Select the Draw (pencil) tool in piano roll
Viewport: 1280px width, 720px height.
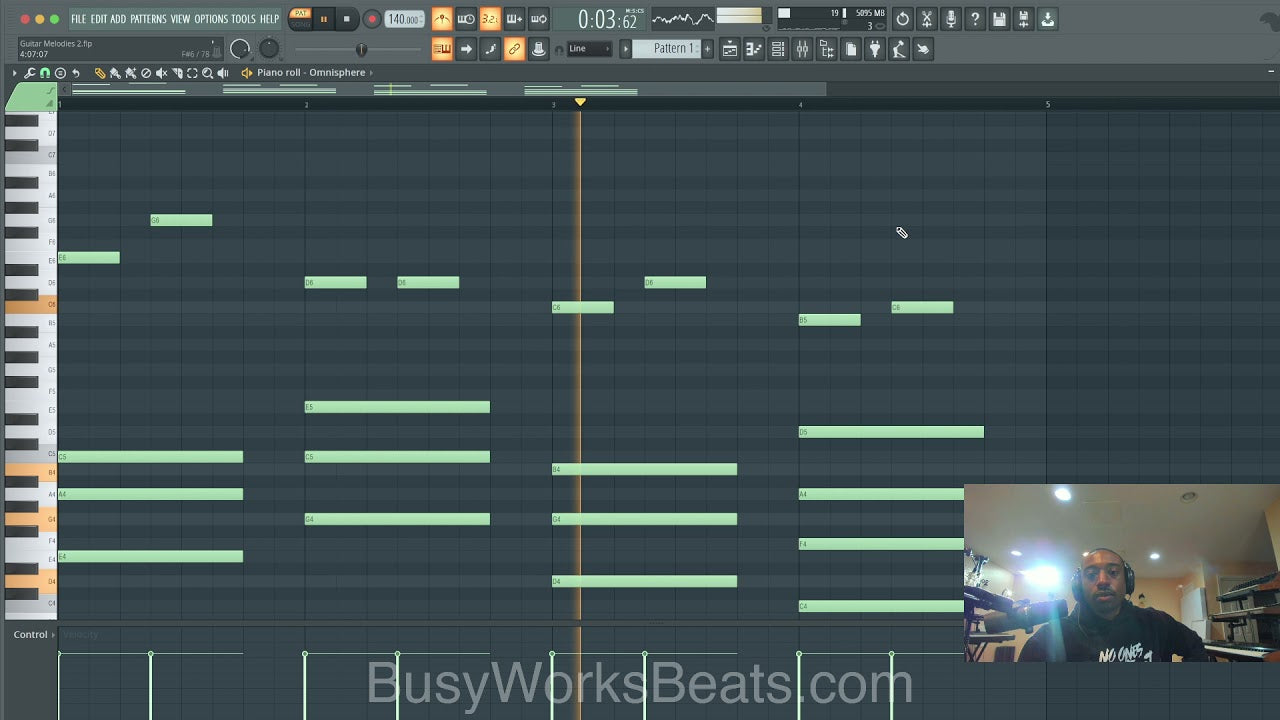(100, 73)
